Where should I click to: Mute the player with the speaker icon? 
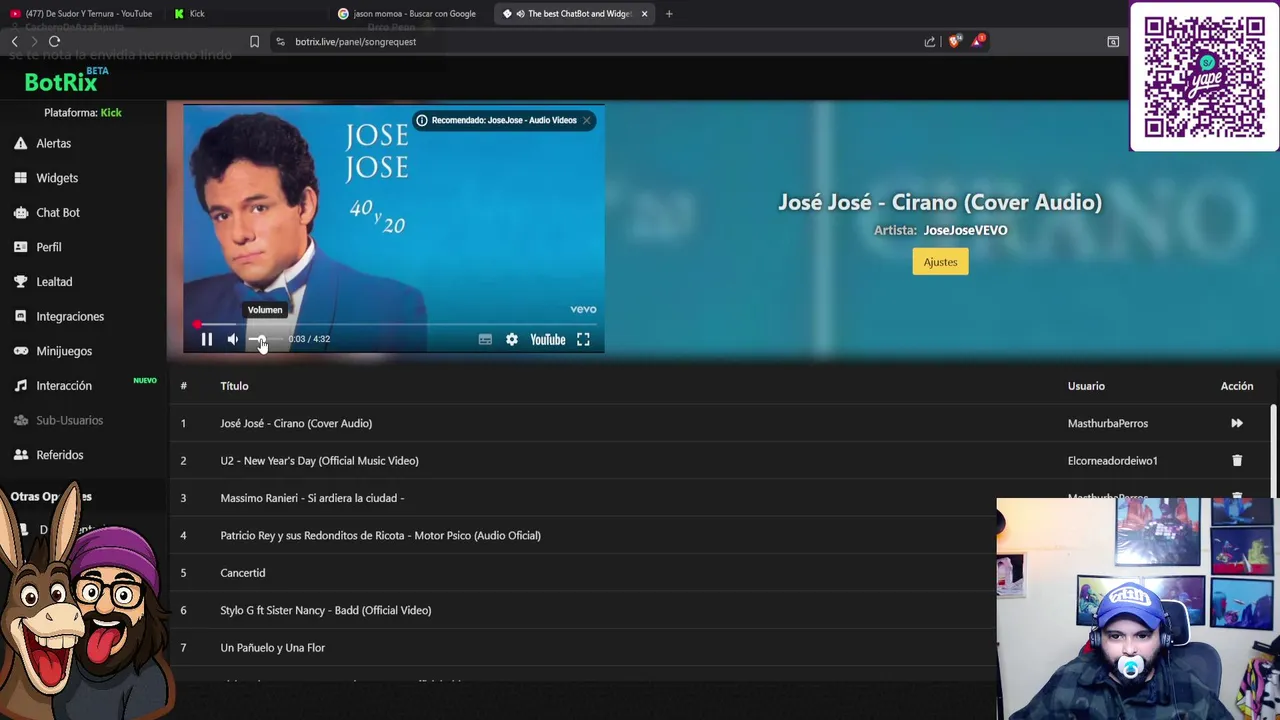coord(233,340)
